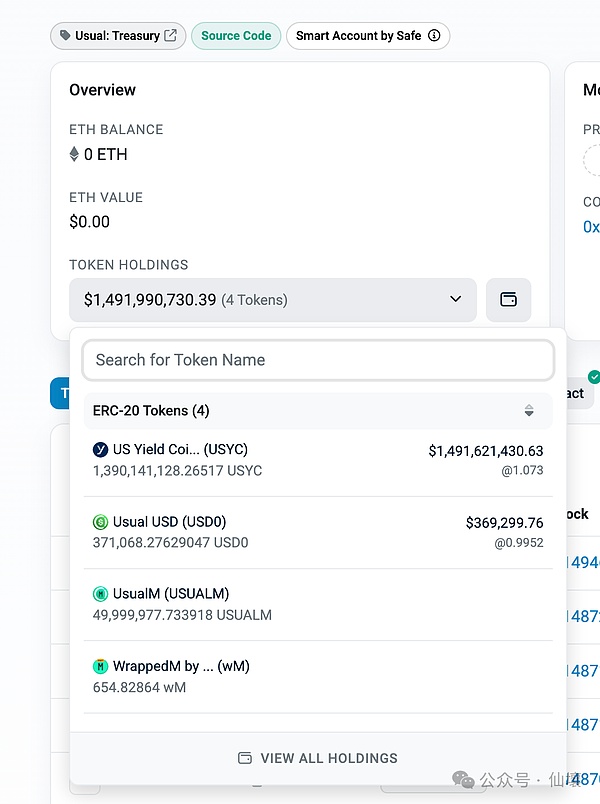Focus the Search for Token Name field

click(x=318, y=360)
